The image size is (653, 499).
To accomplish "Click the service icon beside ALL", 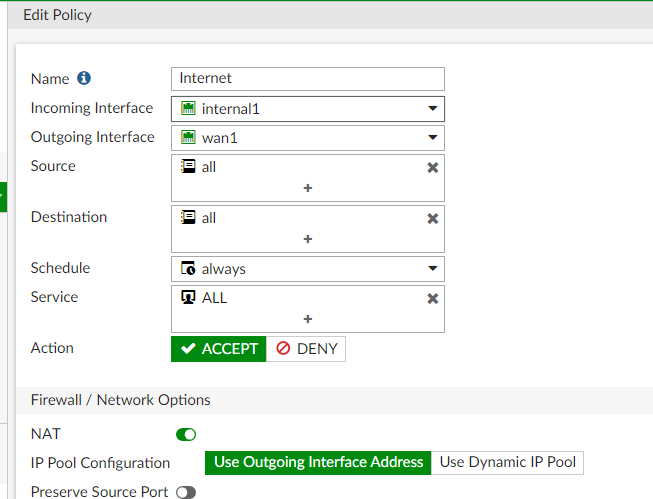I will point(188,297).
